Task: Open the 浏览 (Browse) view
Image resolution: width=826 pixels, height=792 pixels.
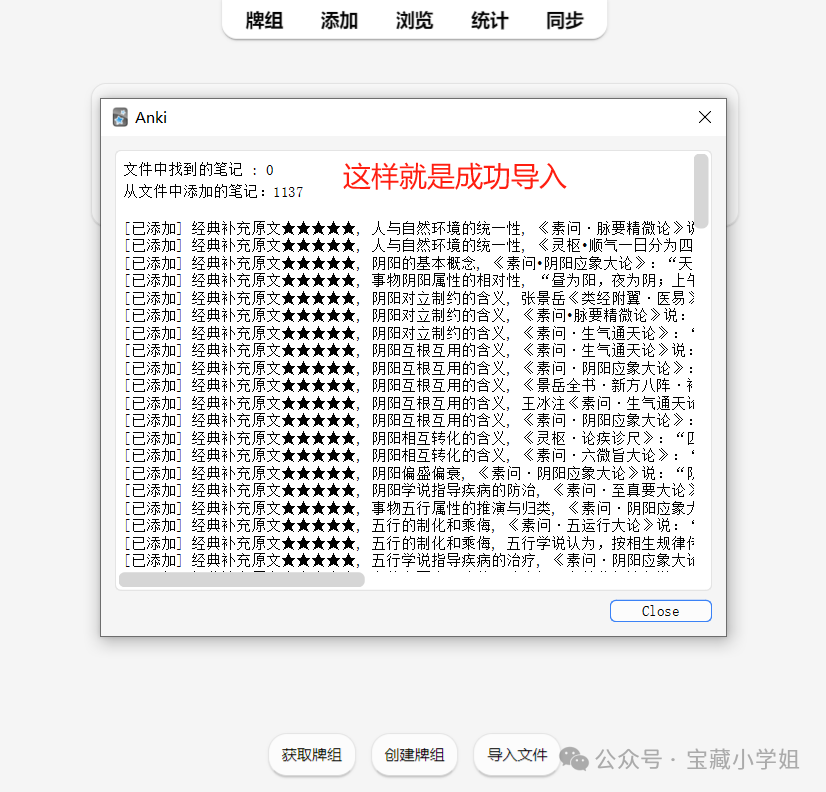Action: [414, 20]
